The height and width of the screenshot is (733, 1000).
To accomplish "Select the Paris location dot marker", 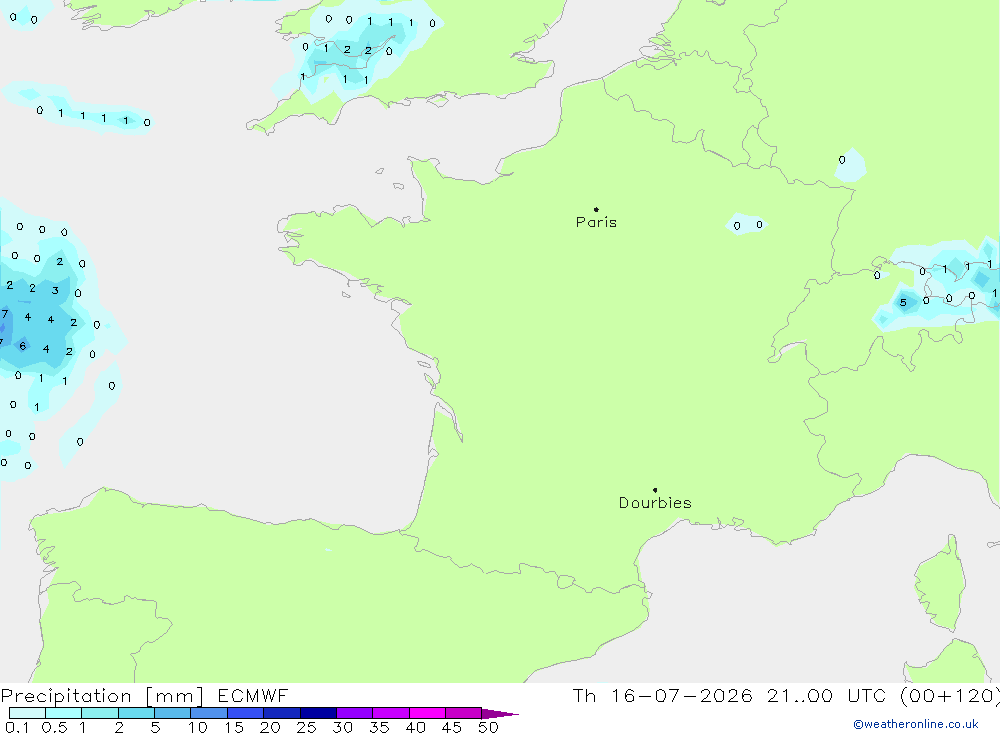I will (596, 209).
